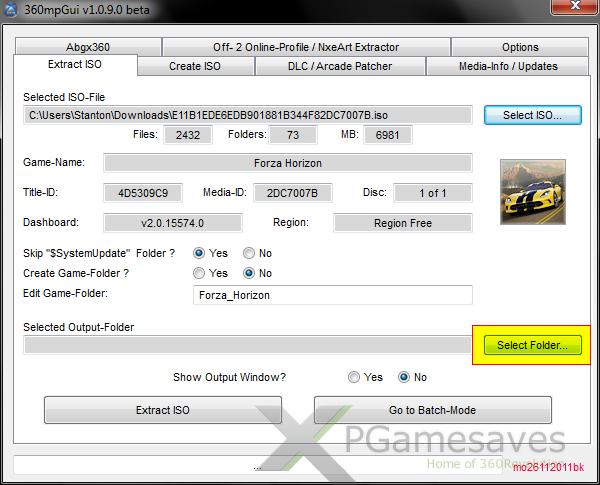
Task: Switch to the Create ISO tab
Action: [195, 66]
